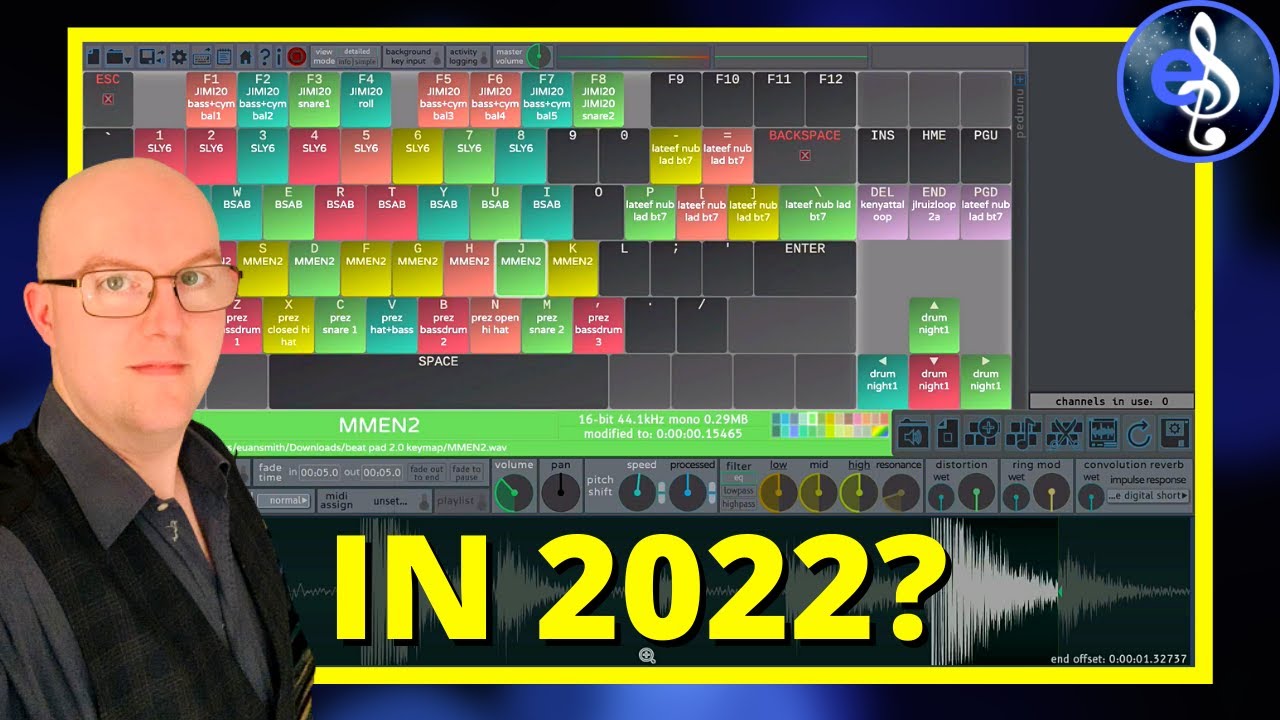1280x720 pixels.
Task: Click the J key assigned MMEN2
Action: tap(521, 268)
